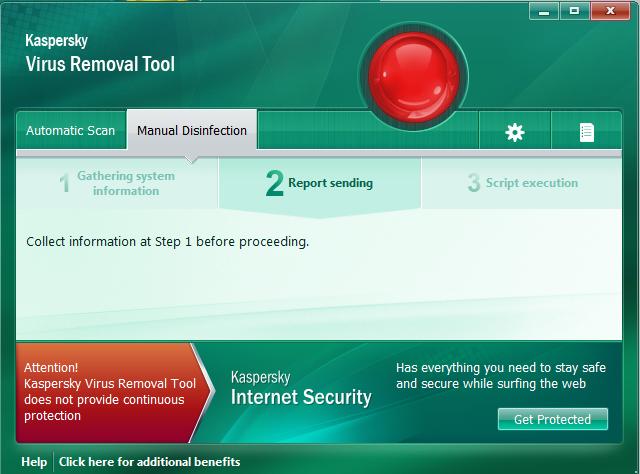Click the 'Has everything you need' text
The image size is (640, 474).
coord(501,376)
